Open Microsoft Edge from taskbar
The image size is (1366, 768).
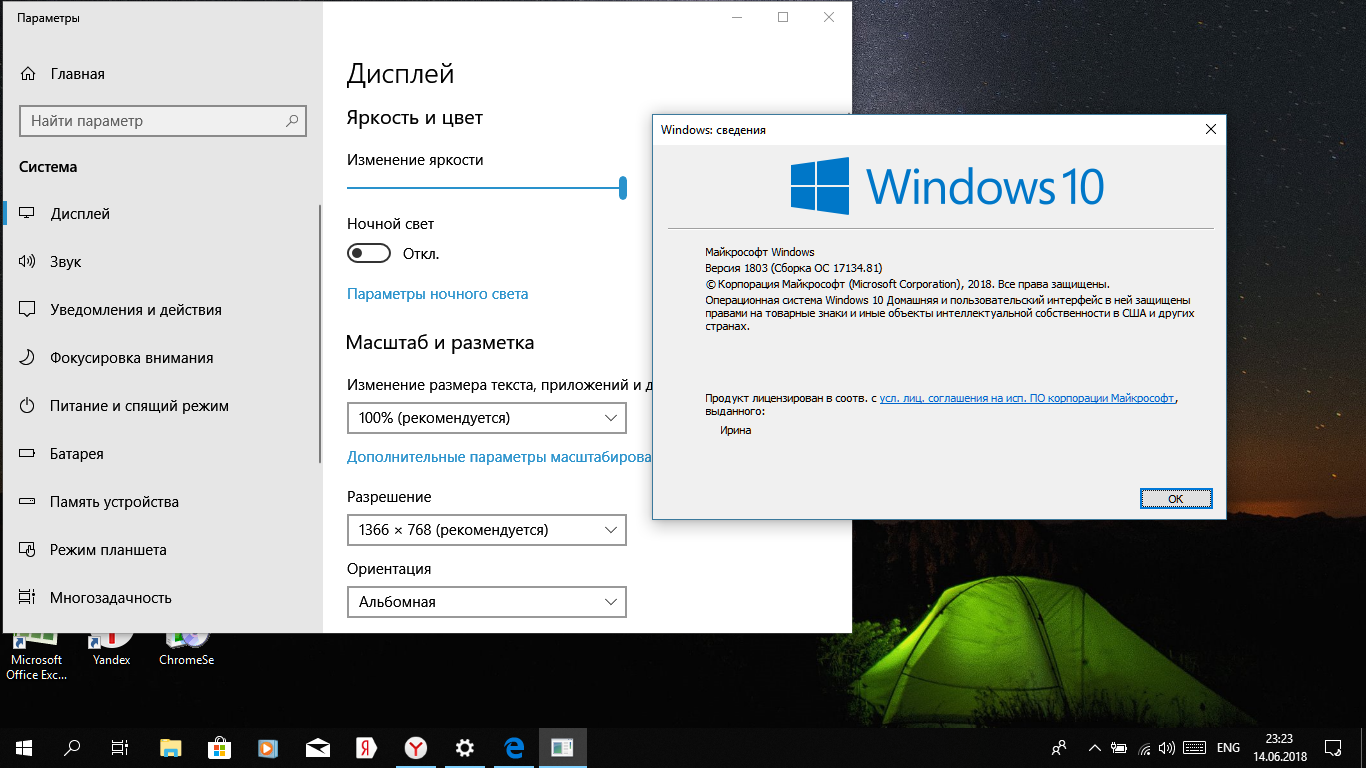pos(514,747)
